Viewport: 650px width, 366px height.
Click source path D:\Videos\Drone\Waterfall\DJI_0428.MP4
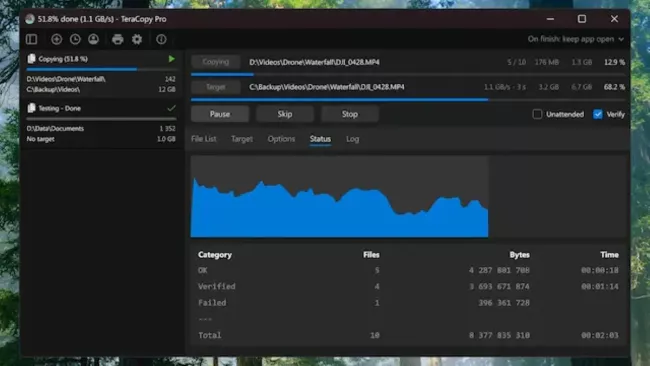pos(314,62)
